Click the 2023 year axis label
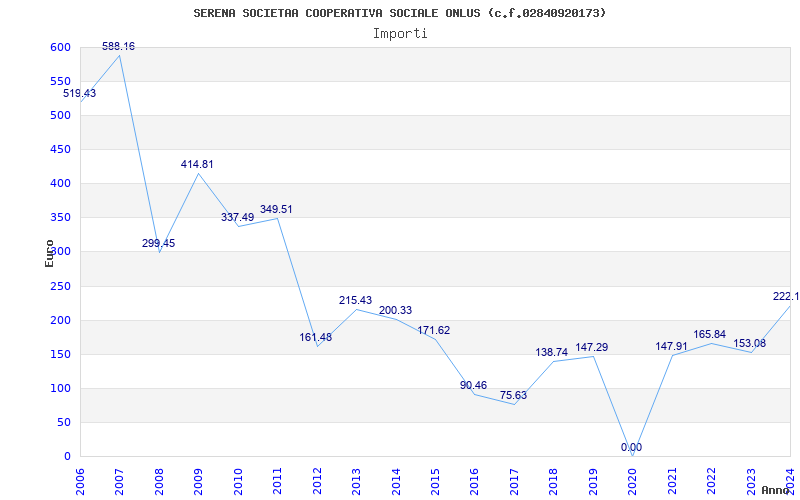This screenshot has height=500, width=800. coord(751,482)
